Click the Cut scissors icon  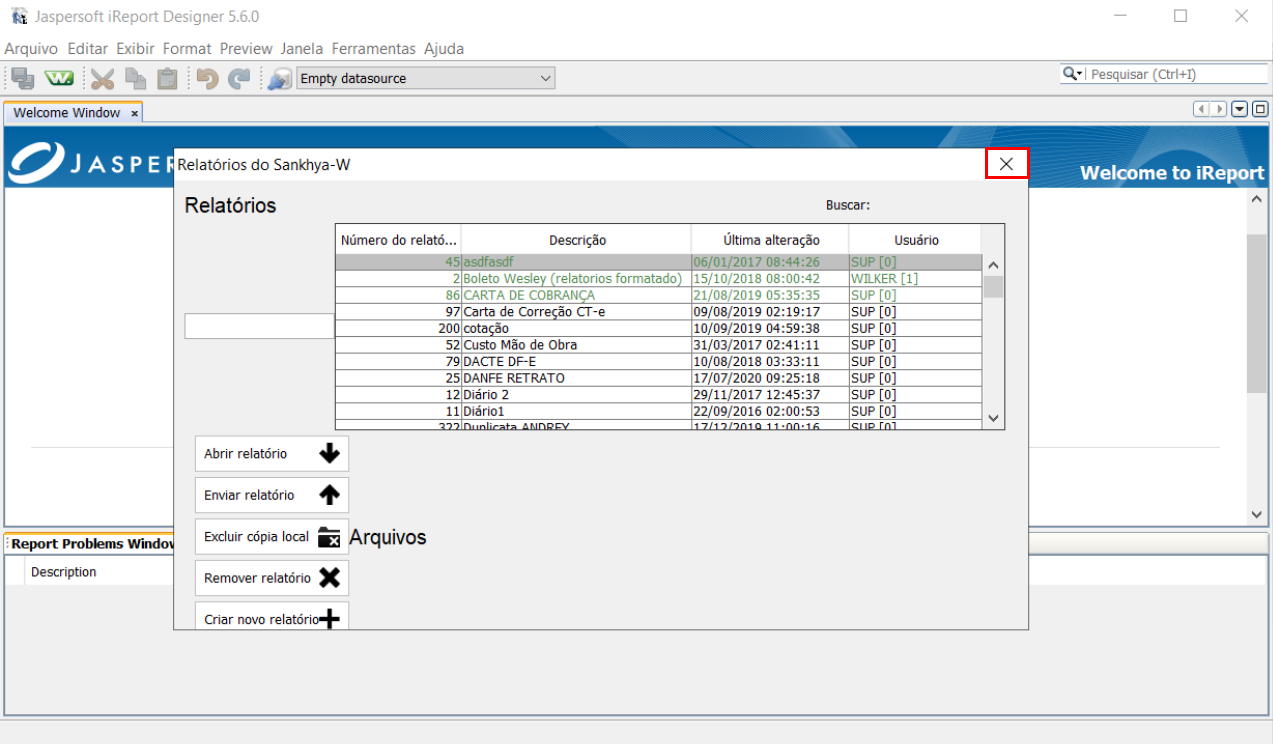pos(102,78)
